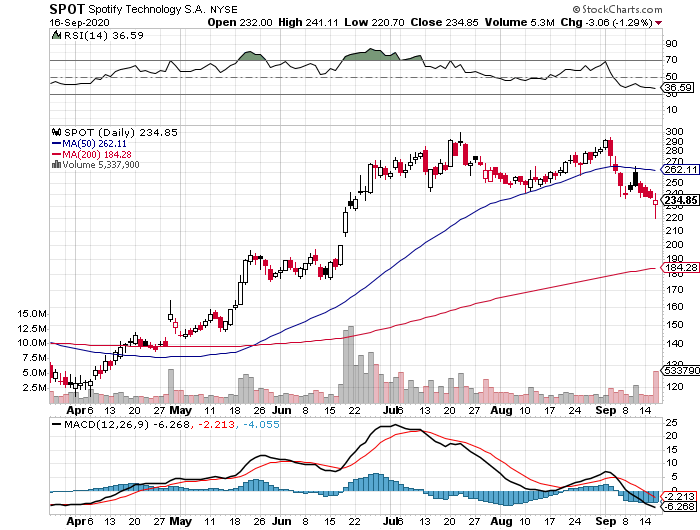Click the Close 234.85 value in header
This screenshot has width=700, height=530.
tap(445, 22)
